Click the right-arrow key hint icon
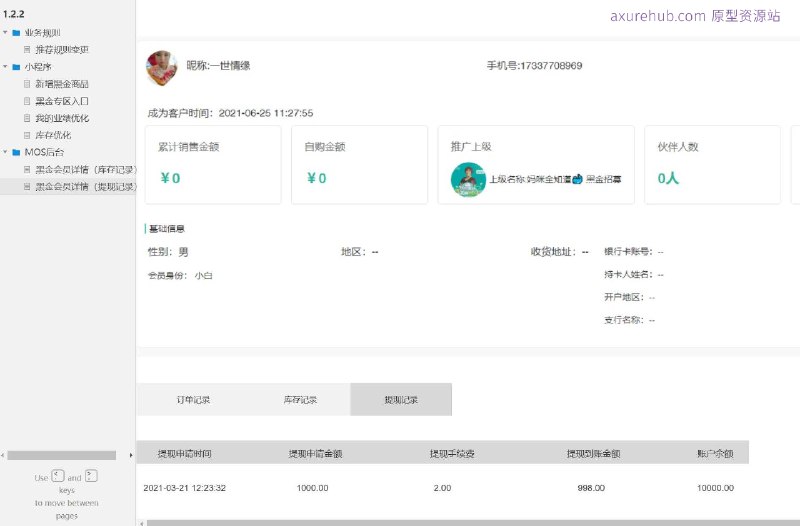The width and height of the screenshot is (800, 526). [x=91, y=476]
